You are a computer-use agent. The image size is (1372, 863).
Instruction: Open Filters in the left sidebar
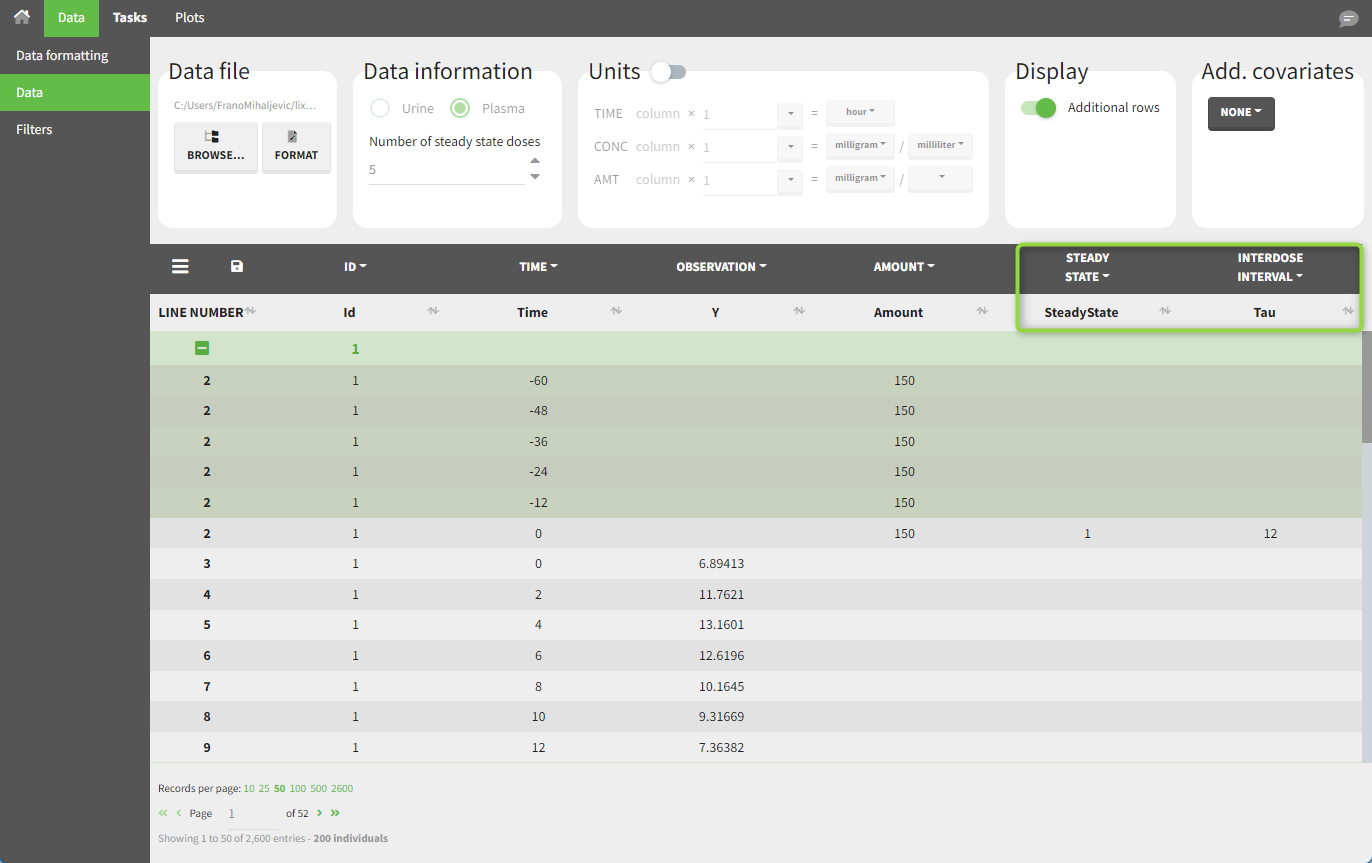tap(34, 129)
